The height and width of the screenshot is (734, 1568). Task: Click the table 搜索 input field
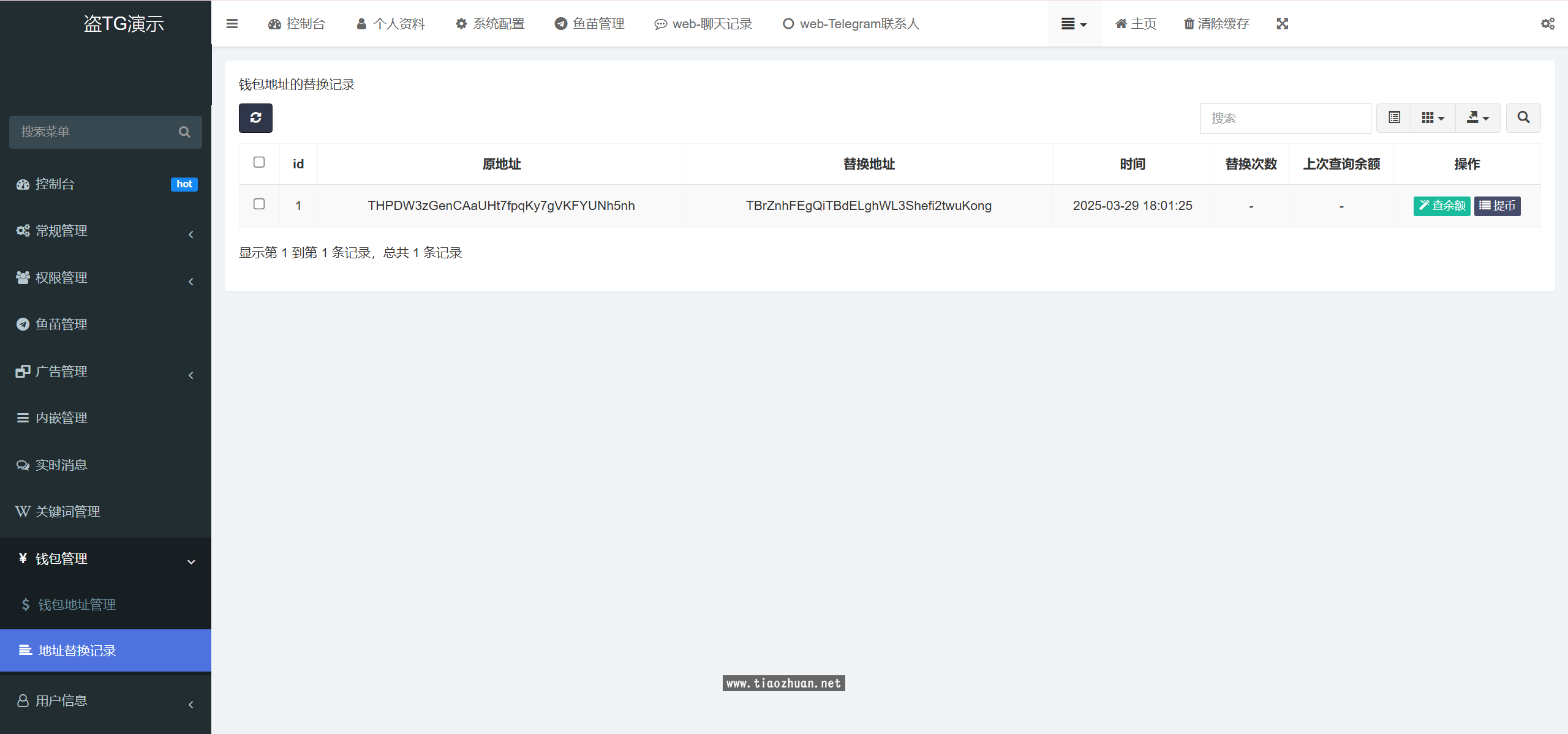click(x=1284, y=118)
